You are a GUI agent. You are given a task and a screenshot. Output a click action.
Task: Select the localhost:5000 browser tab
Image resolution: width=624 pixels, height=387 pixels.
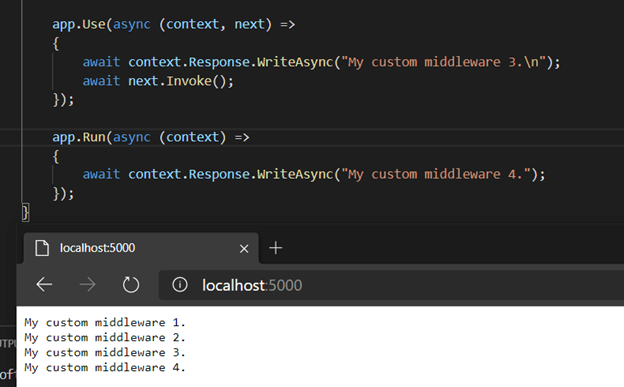pyautogui.click(x=141, y=248)
